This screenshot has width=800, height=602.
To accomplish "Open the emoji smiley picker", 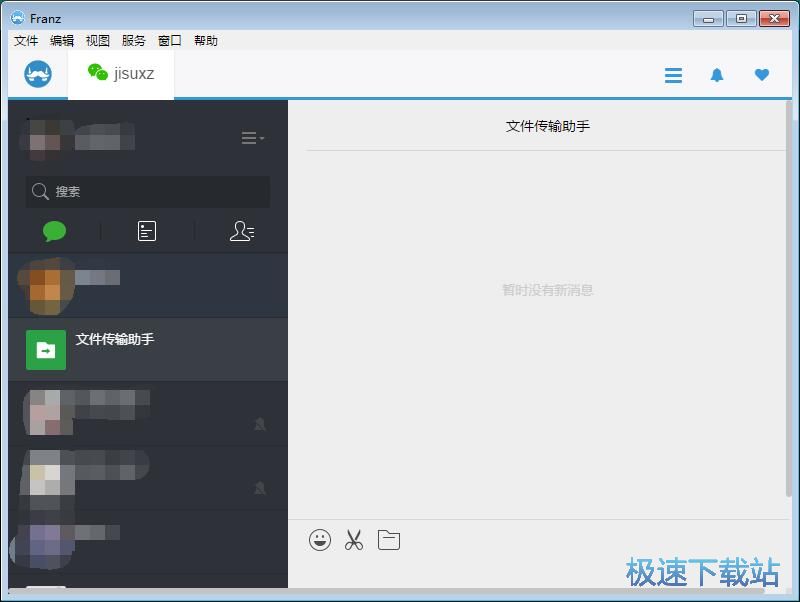I will point(320,540).
